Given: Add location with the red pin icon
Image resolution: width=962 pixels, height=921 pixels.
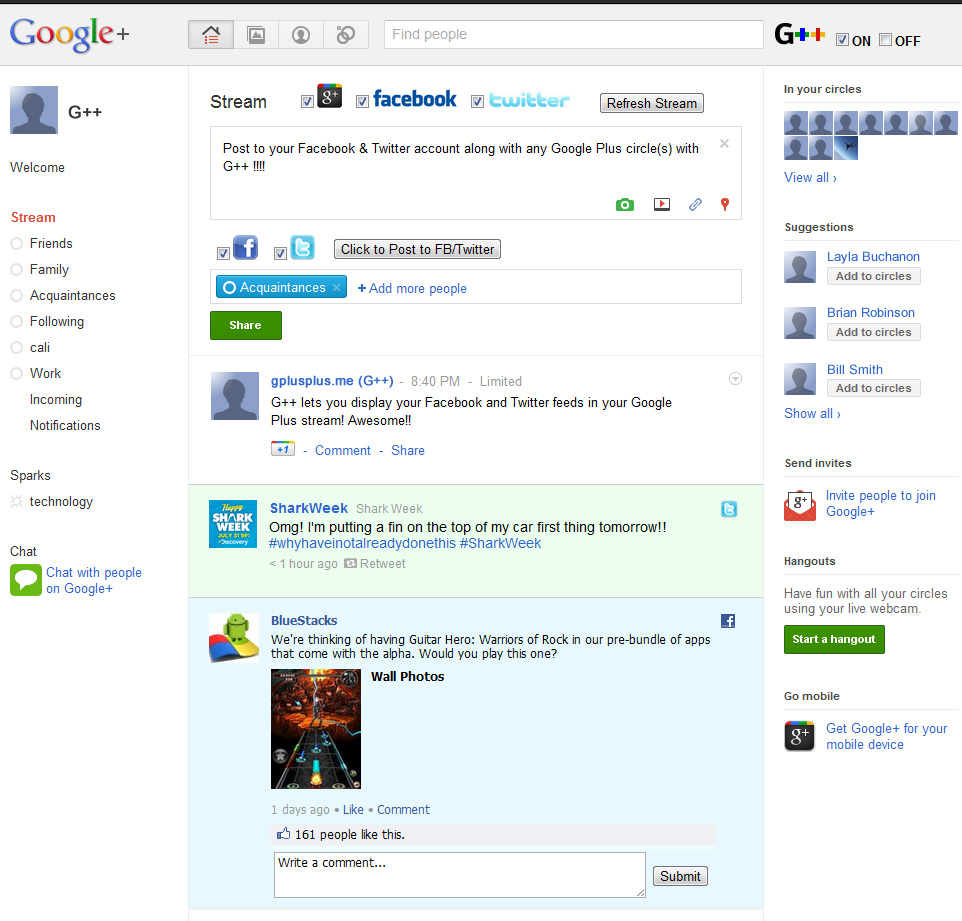Looking at the screenshot, I should (x=725, y=204).
